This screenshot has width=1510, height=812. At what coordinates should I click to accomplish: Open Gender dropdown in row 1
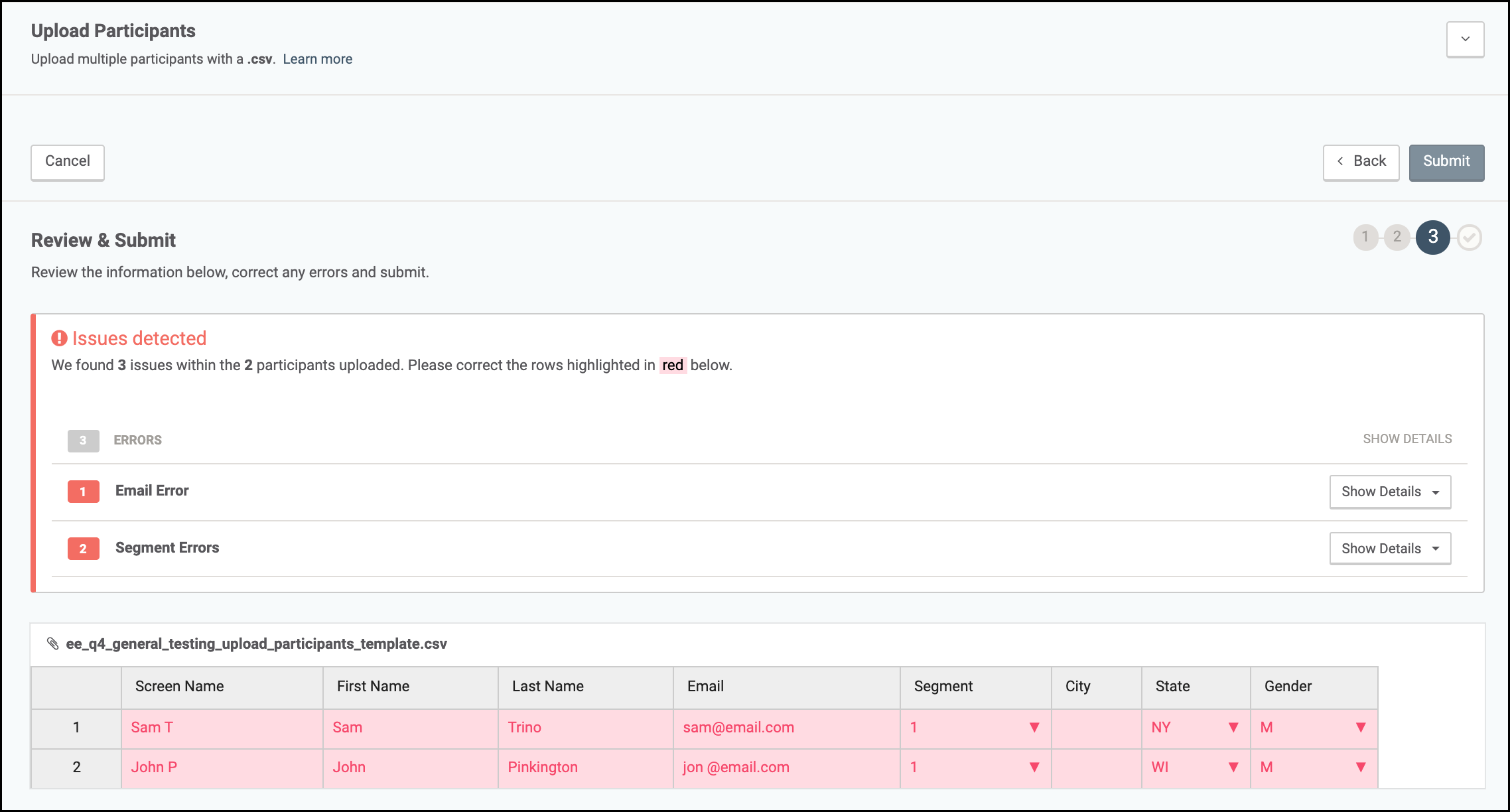pyautogui.click(x=1361, y=727)
